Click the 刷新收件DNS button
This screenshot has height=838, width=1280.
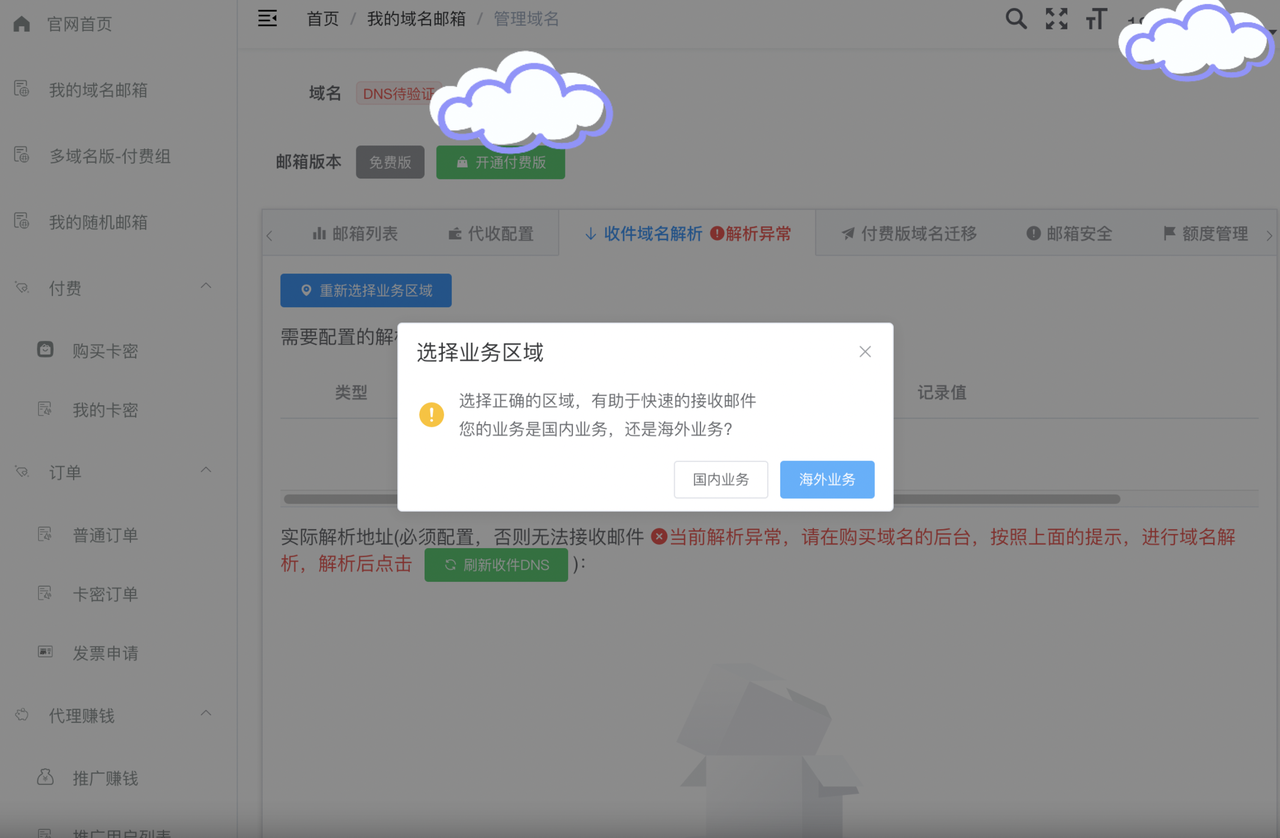pos(496,565)
